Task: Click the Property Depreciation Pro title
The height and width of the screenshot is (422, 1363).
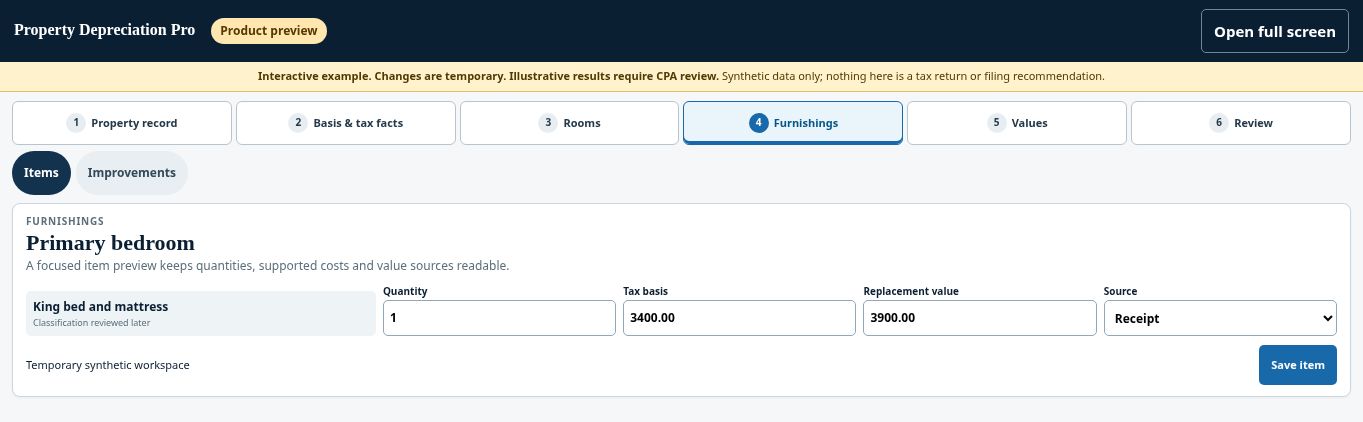Action: pos(105,30)
